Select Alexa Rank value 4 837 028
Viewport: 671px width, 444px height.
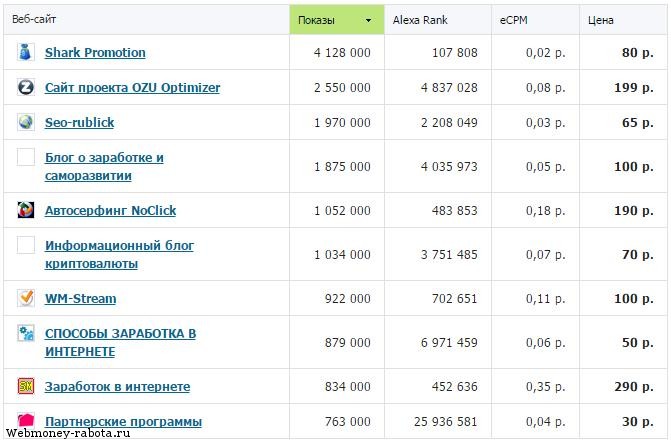click(449, 88)
